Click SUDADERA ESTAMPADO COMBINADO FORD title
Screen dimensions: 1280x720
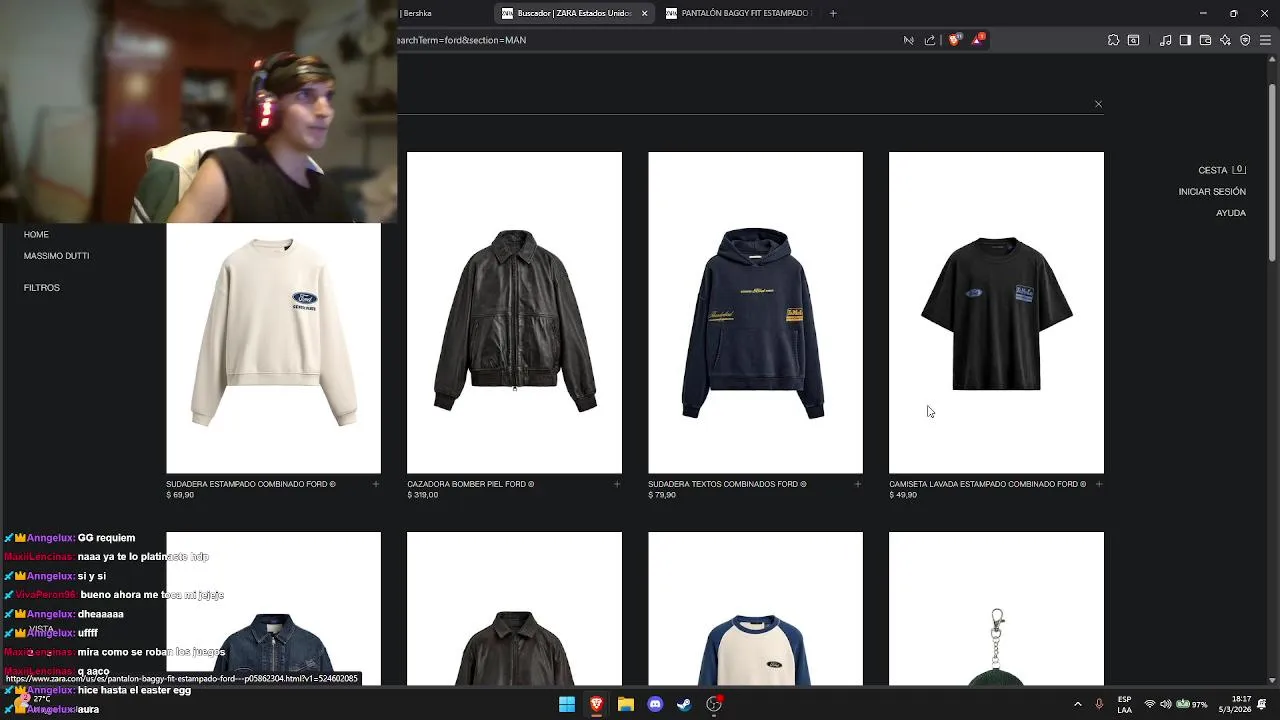coord(251,484)
